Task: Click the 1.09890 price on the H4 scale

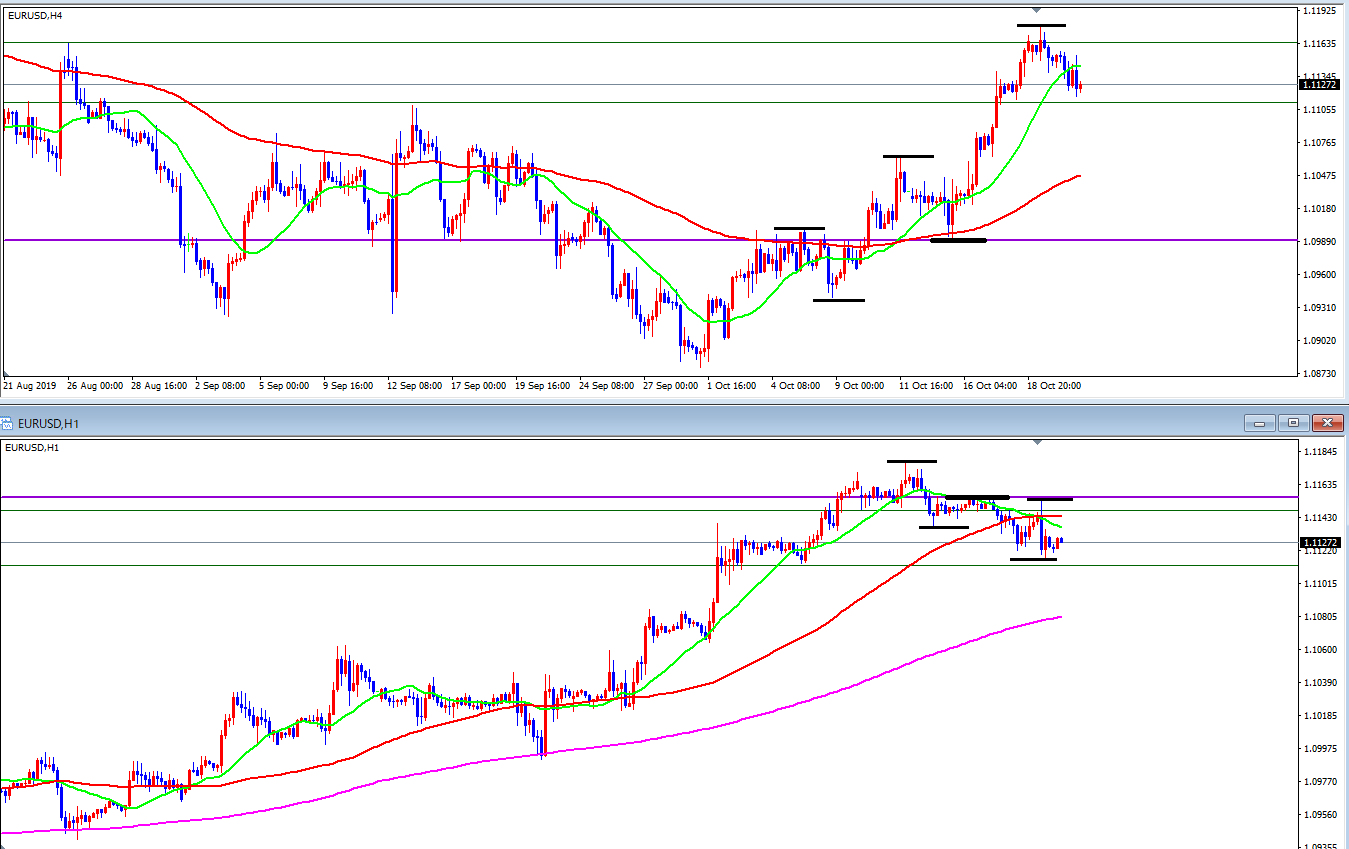Action: point(1321,242)
